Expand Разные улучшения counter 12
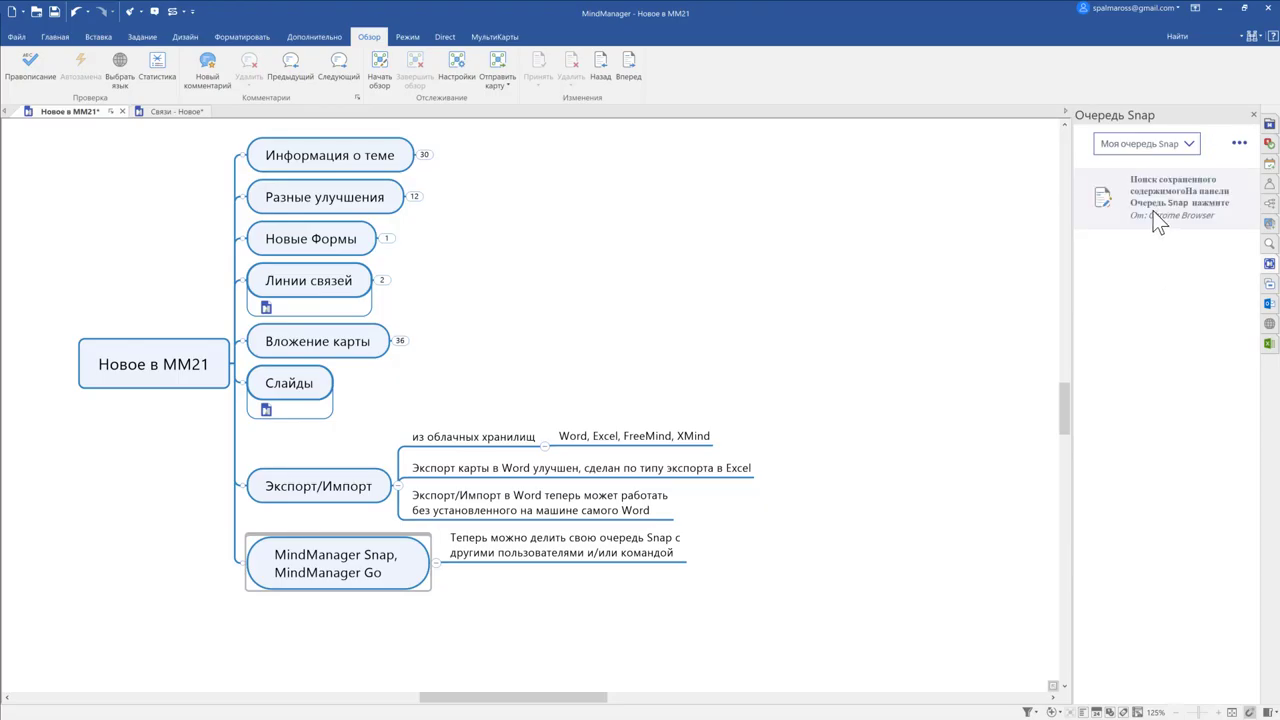 pos(414,197)
